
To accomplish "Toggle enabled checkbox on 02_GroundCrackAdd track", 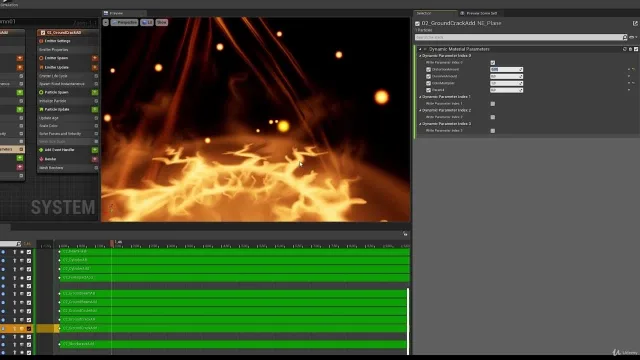I will pos(29,328).
